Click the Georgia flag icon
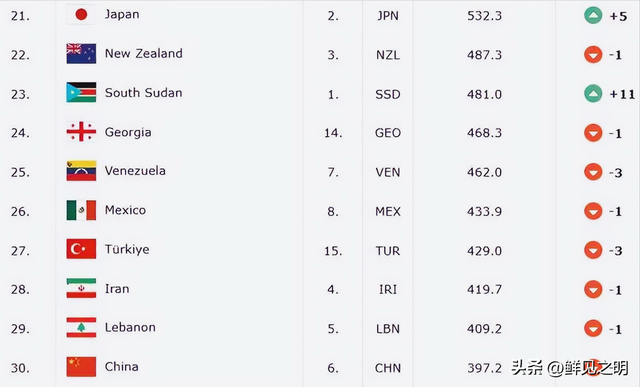The image size is (640, 387). (x=81, y=131)
